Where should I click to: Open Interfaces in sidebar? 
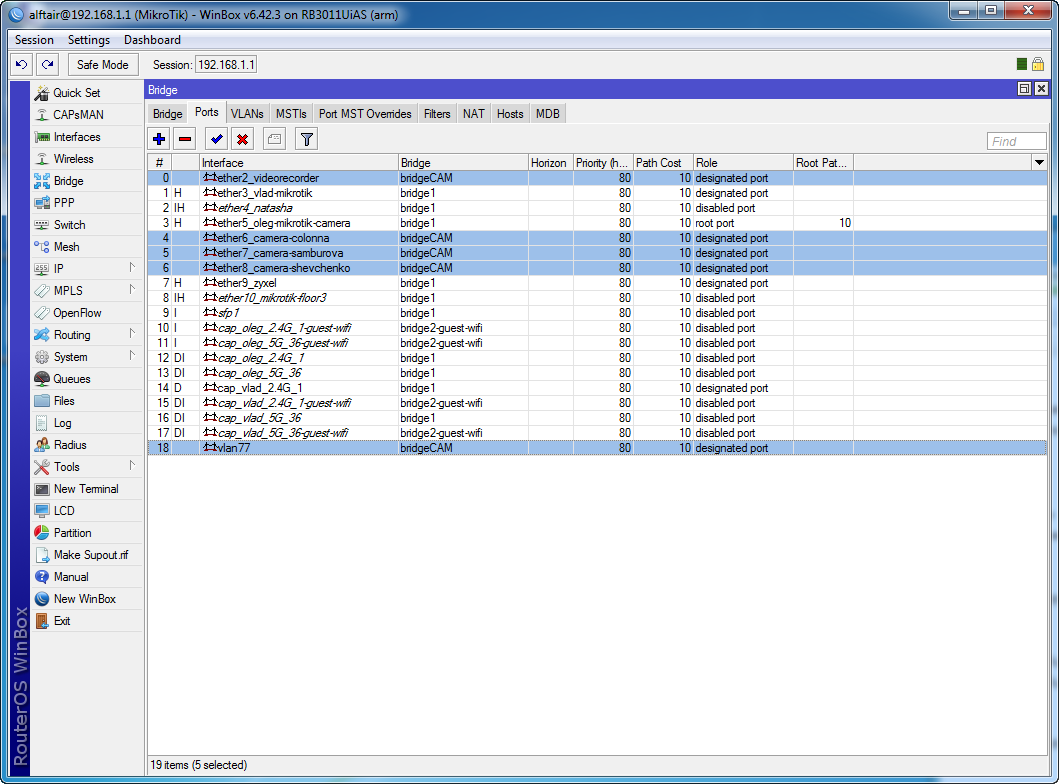(x=87, y=137)
